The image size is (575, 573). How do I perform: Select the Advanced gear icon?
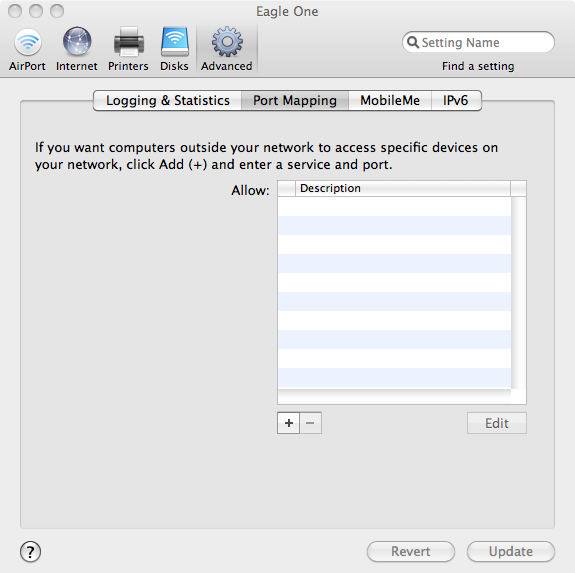click(x=227, y=41)
